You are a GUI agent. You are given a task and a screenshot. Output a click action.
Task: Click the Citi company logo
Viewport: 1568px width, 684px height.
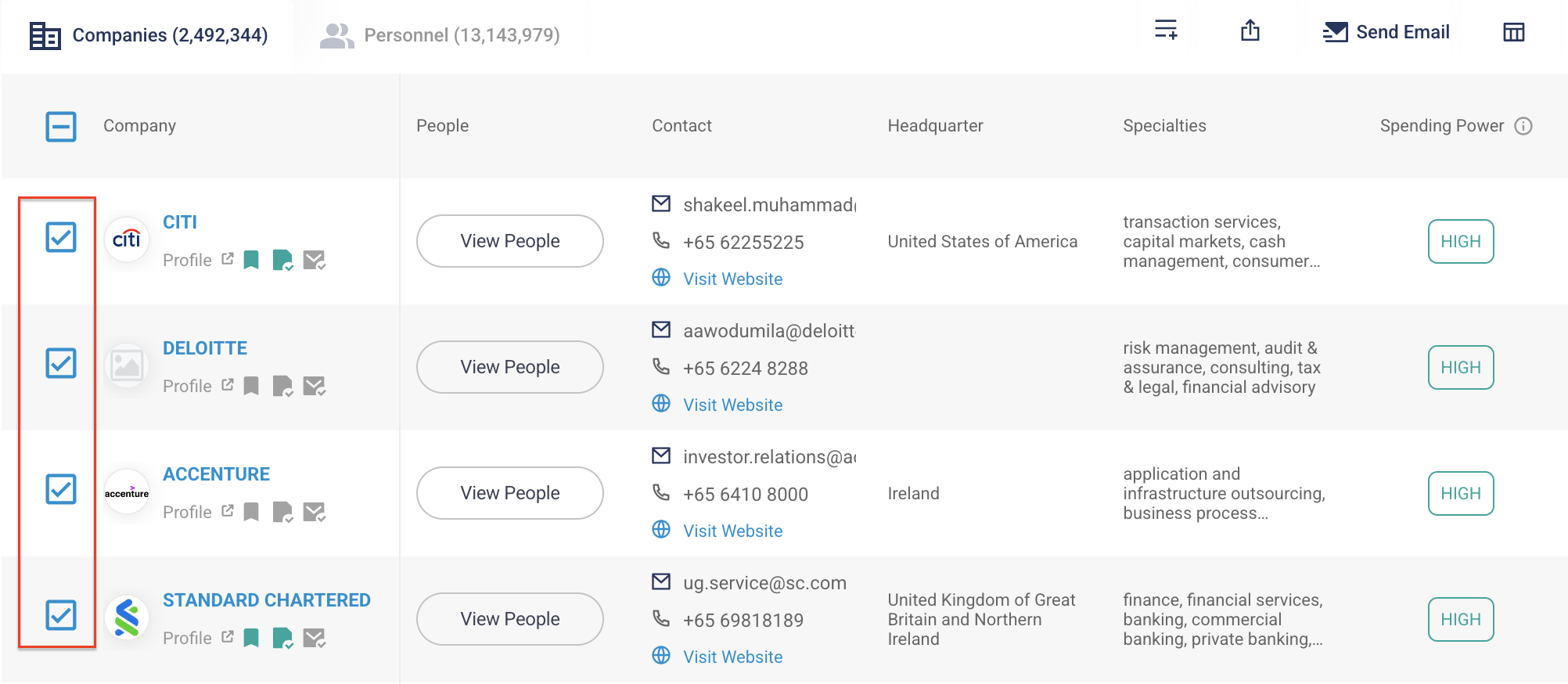point(127,239)
